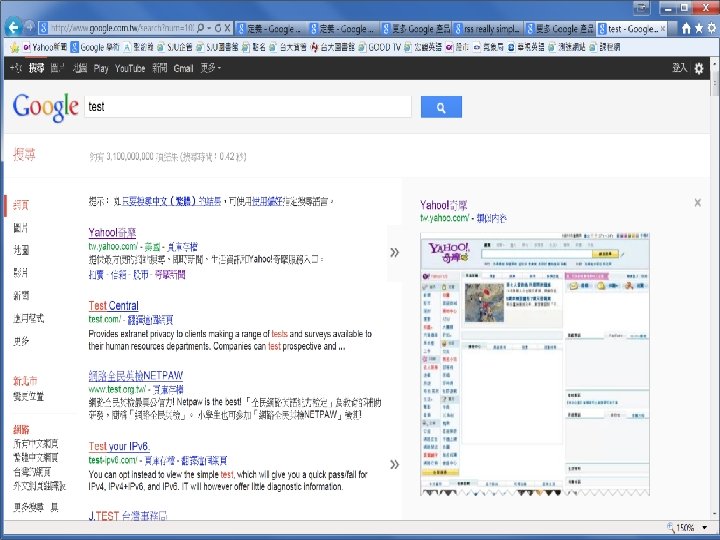Viewport: 720px width, 540px height.
Task: Click the browser Forward arrow button
Action: [x=29, y=27]
